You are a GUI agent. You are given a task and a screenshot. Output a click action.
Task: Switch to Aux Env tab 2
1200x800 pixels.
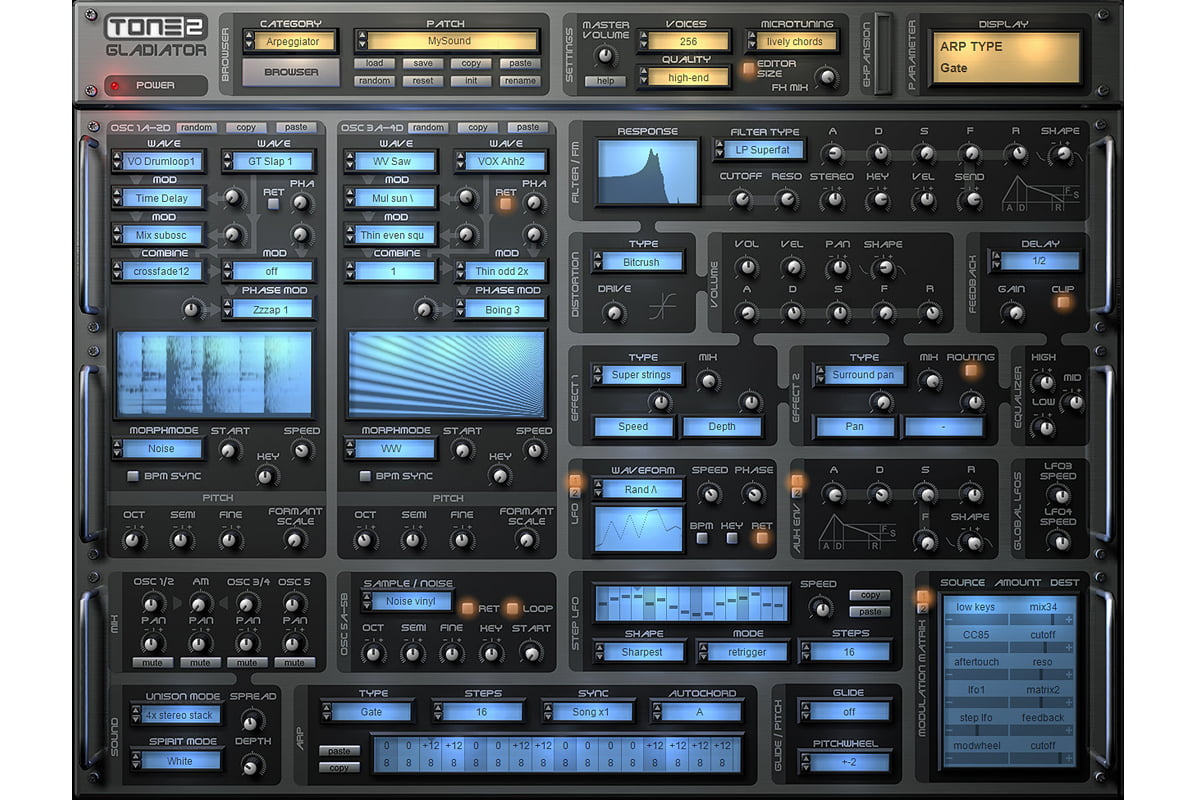tap(797, 492)
